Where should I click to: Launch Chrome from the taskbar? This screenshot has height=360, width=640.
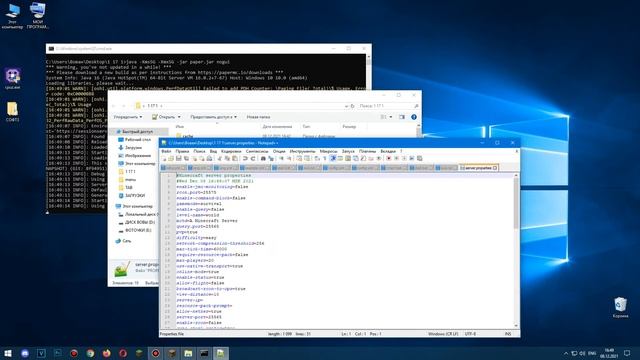point(90,353)
